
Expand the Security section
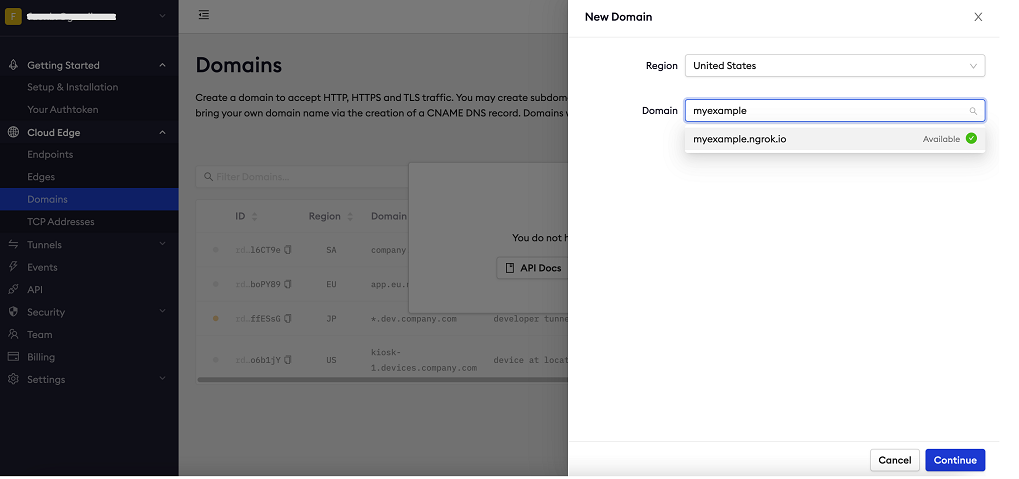pos(162,312)
